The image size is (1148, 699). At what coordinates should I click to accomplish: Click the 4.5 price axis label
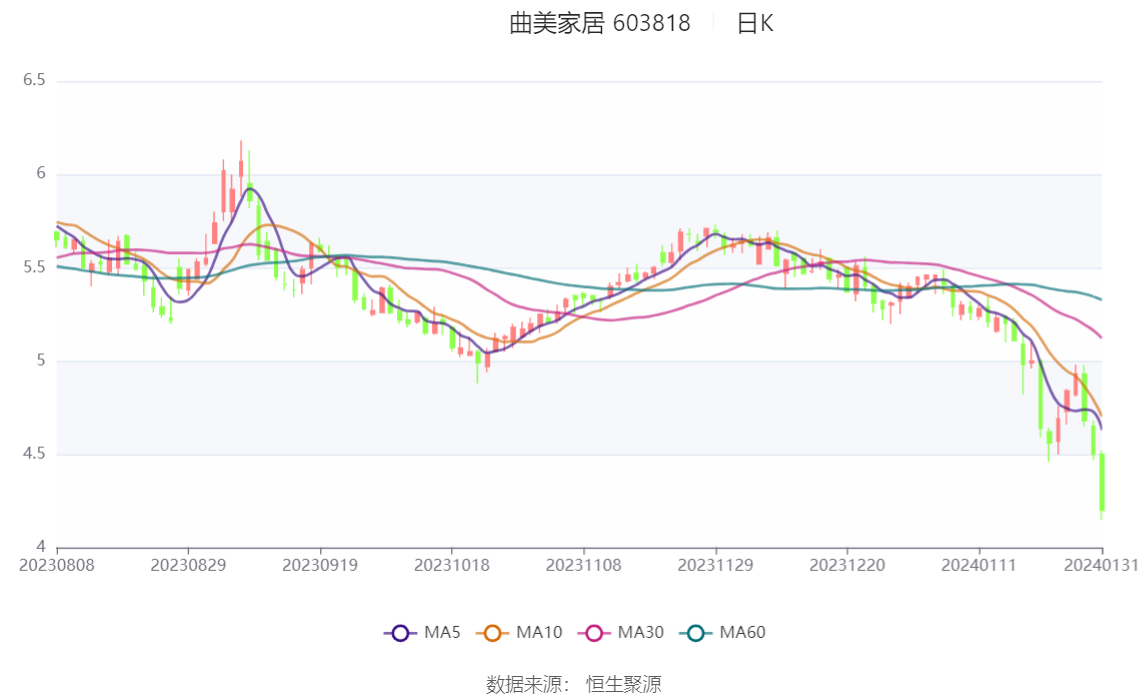coord(34,454)
